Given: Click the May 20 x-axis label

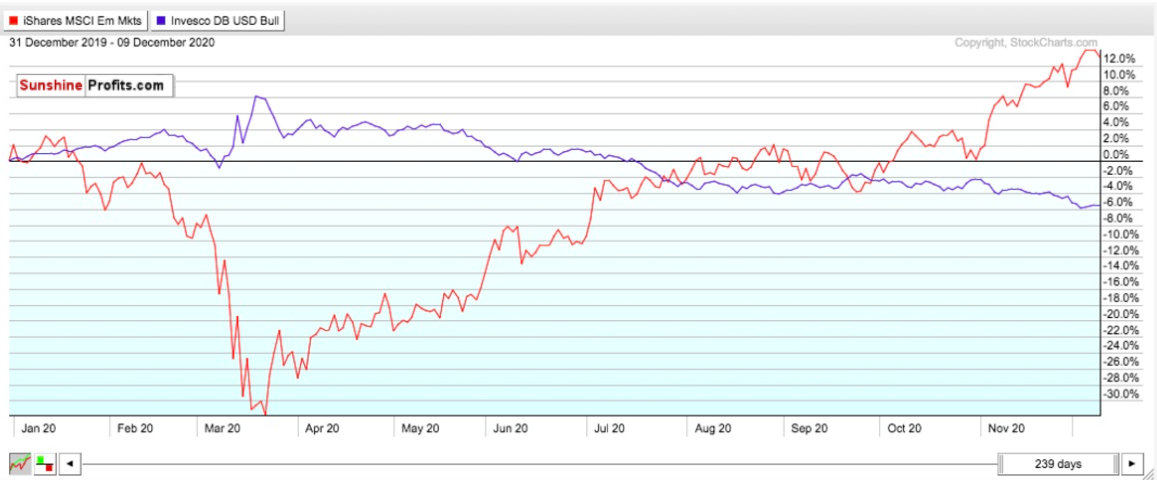Looking at the screenshot, I should pos(422,428).
